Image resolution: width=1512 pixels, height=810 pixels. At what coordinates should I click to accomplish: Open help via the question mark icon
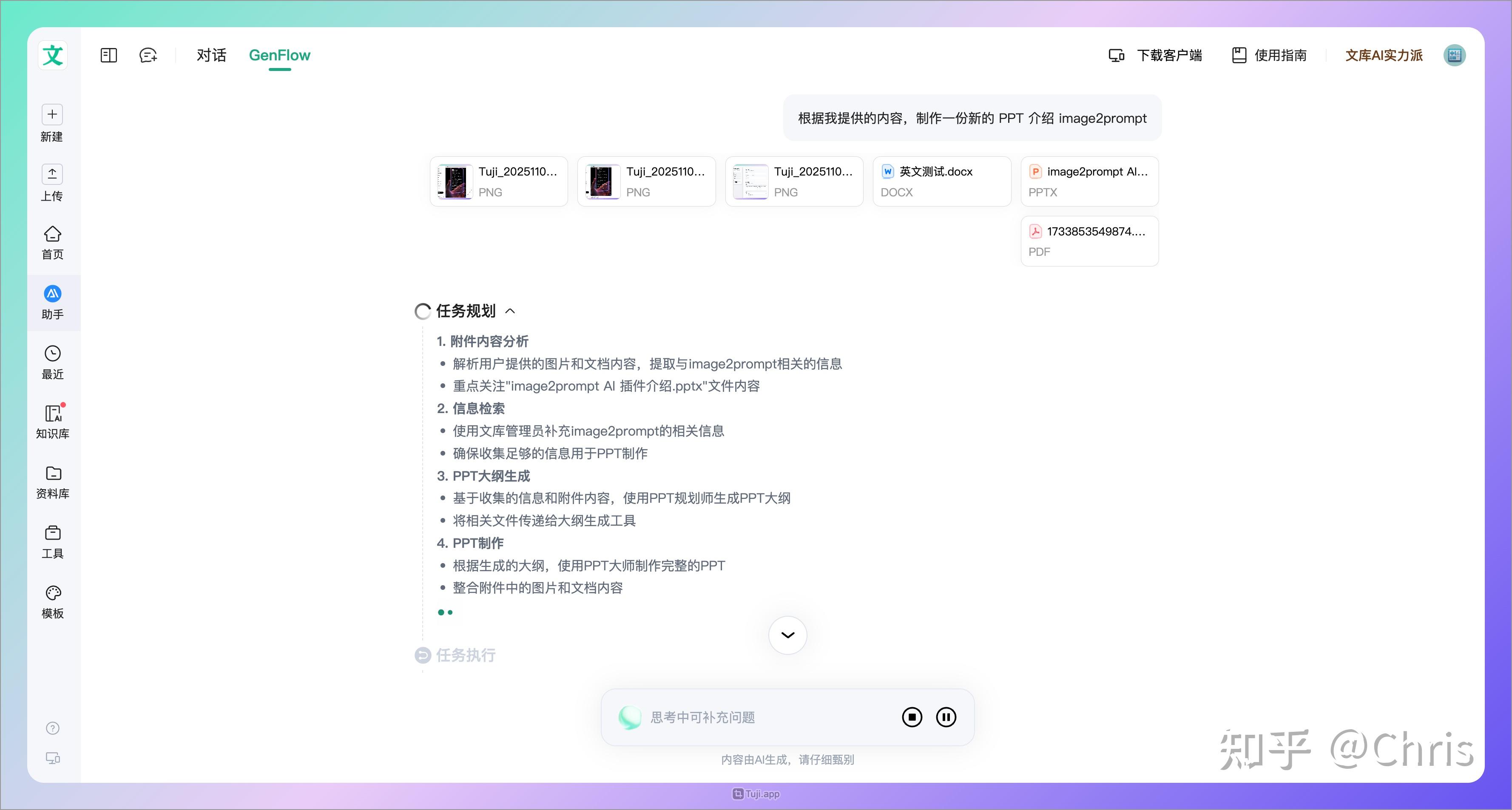(52, 727)
